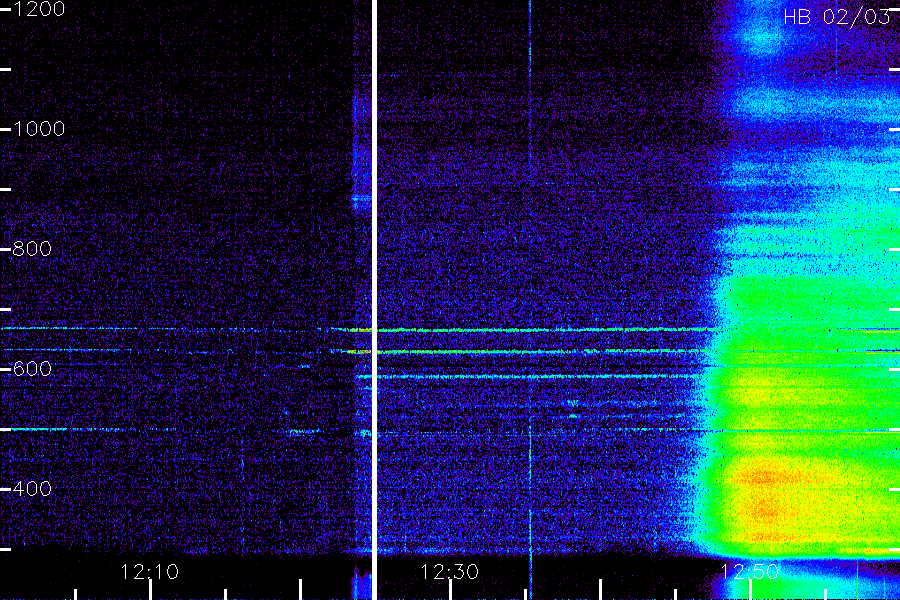Click the 400 frequency axis label

click(32, 489)
